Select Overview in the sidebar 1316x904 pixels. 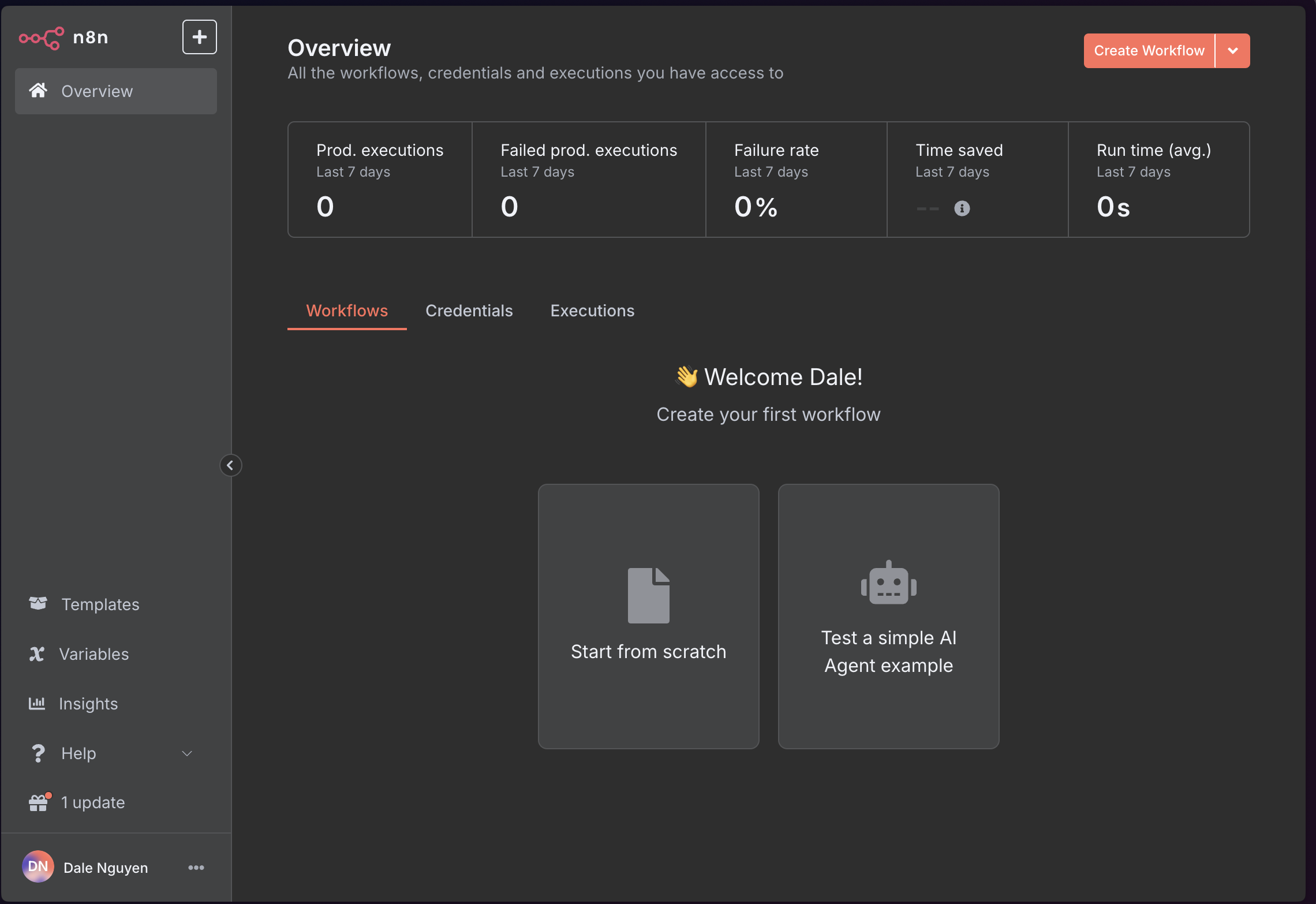pyautogui.click(x=116, y=91)
